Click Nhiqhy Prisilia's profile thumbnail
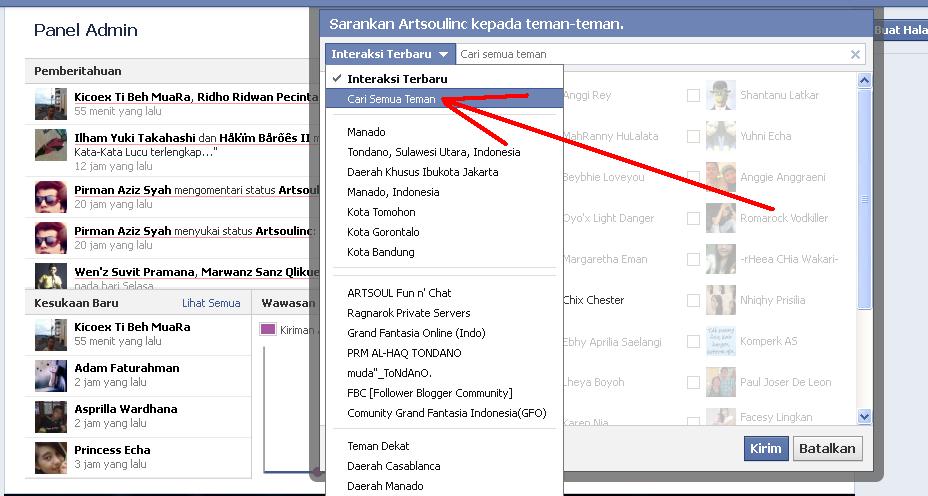The image size is (928, 496). pyautogui.click(x=721, y=300)
